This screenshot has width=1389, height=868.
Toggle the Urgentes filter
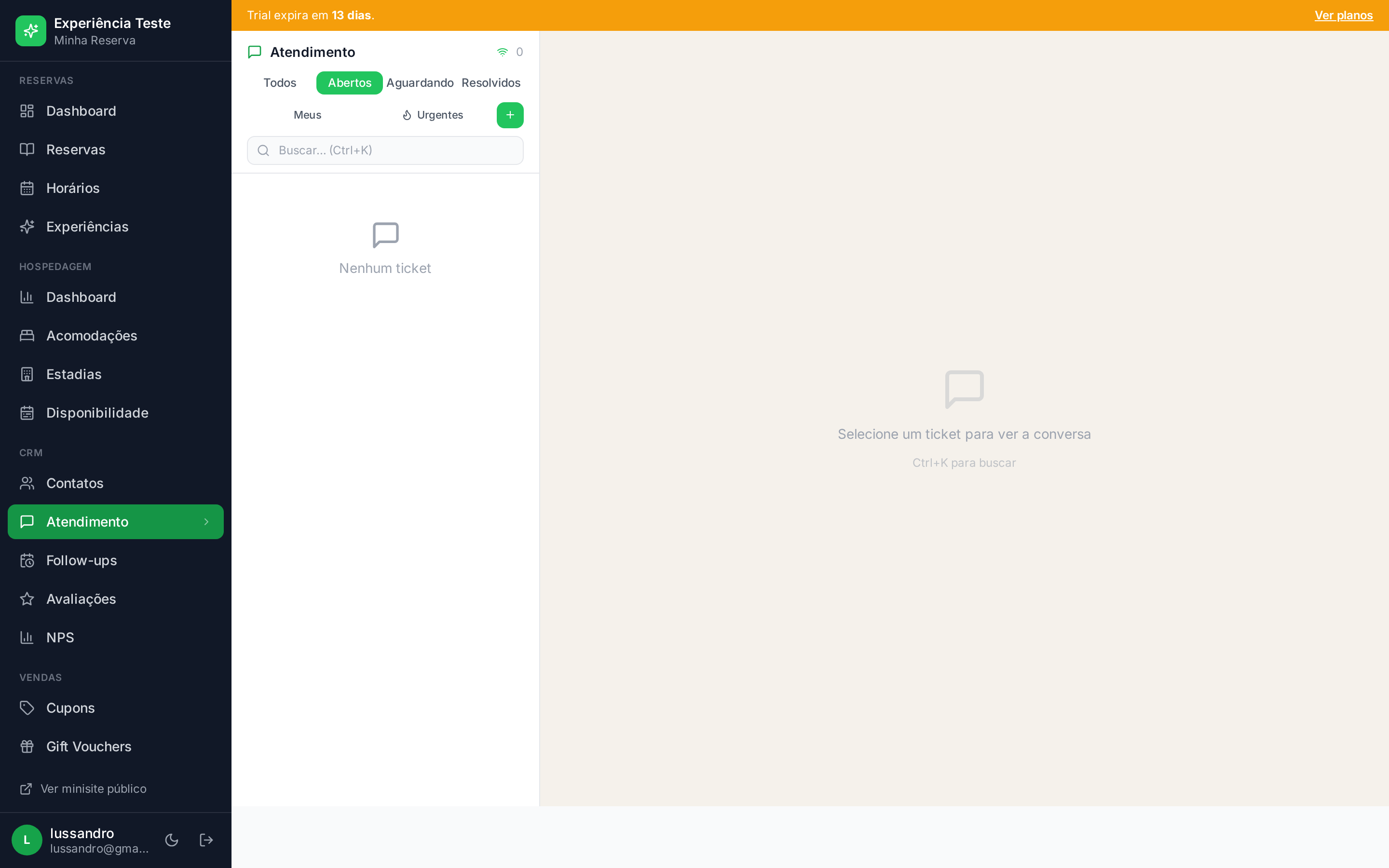click(433, 115)
